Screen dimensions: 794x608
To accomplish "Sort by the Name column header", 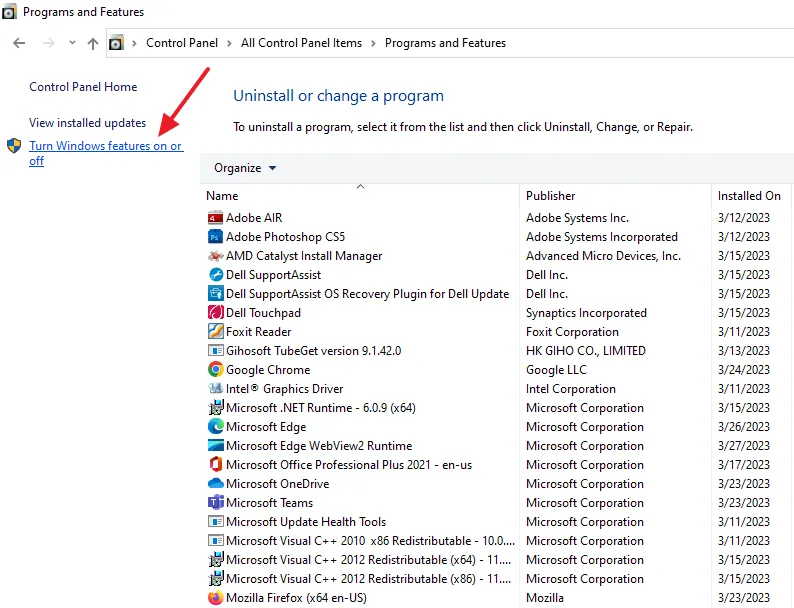I will click(360, 196).
